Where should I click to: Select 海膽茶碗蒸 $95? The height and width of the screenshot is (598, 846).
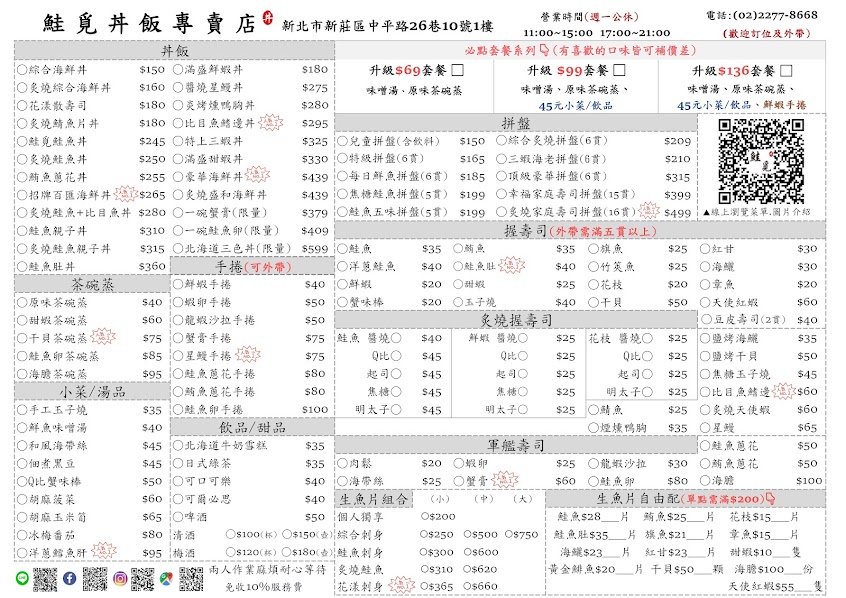[22, 373]
